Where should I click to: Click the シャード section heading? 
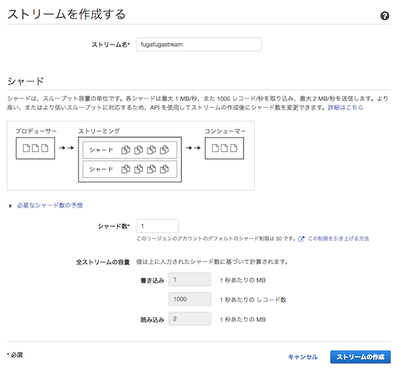tap(26, 81)
